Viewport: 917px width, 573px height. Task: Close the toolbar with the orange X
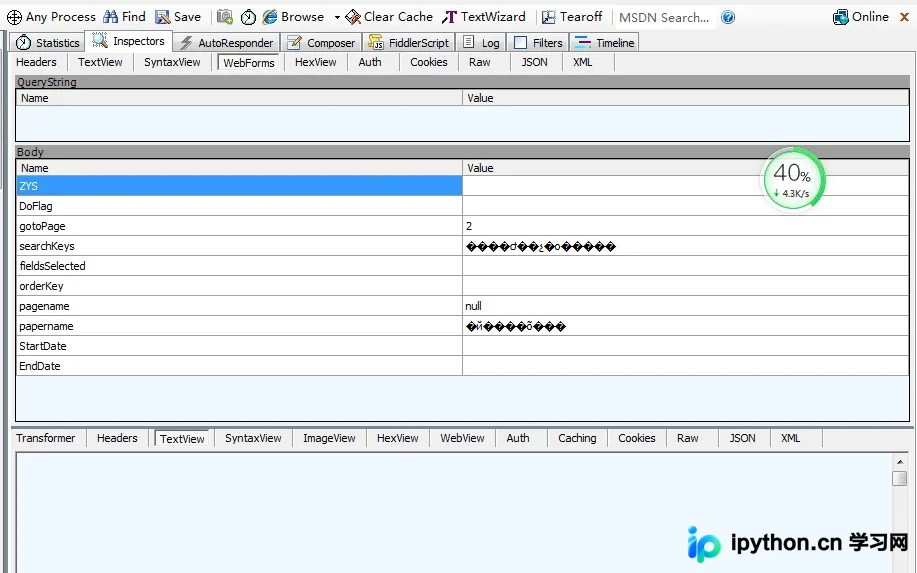pos(904,17)
